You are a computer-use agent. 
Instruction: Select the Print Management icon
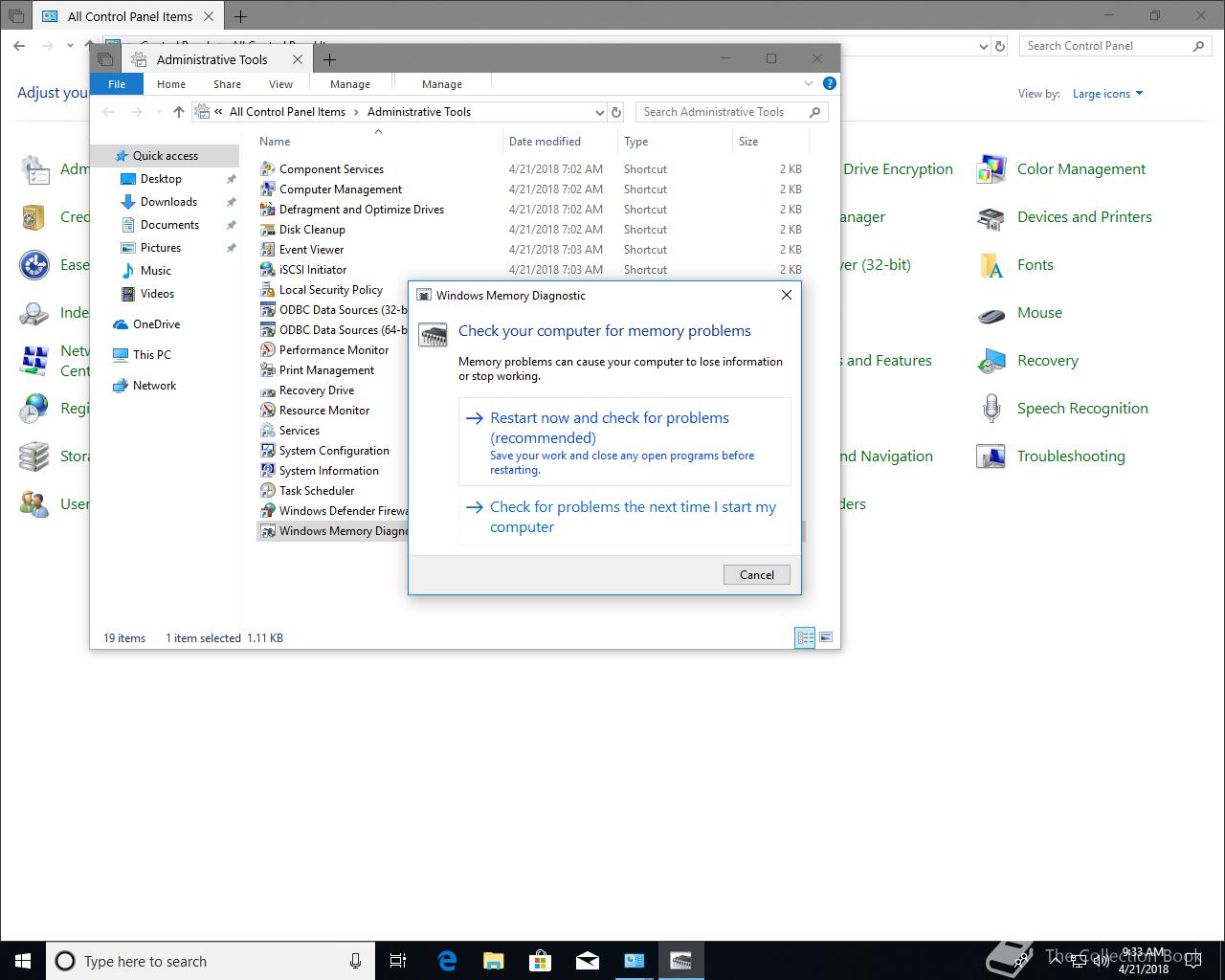[268, 370]
